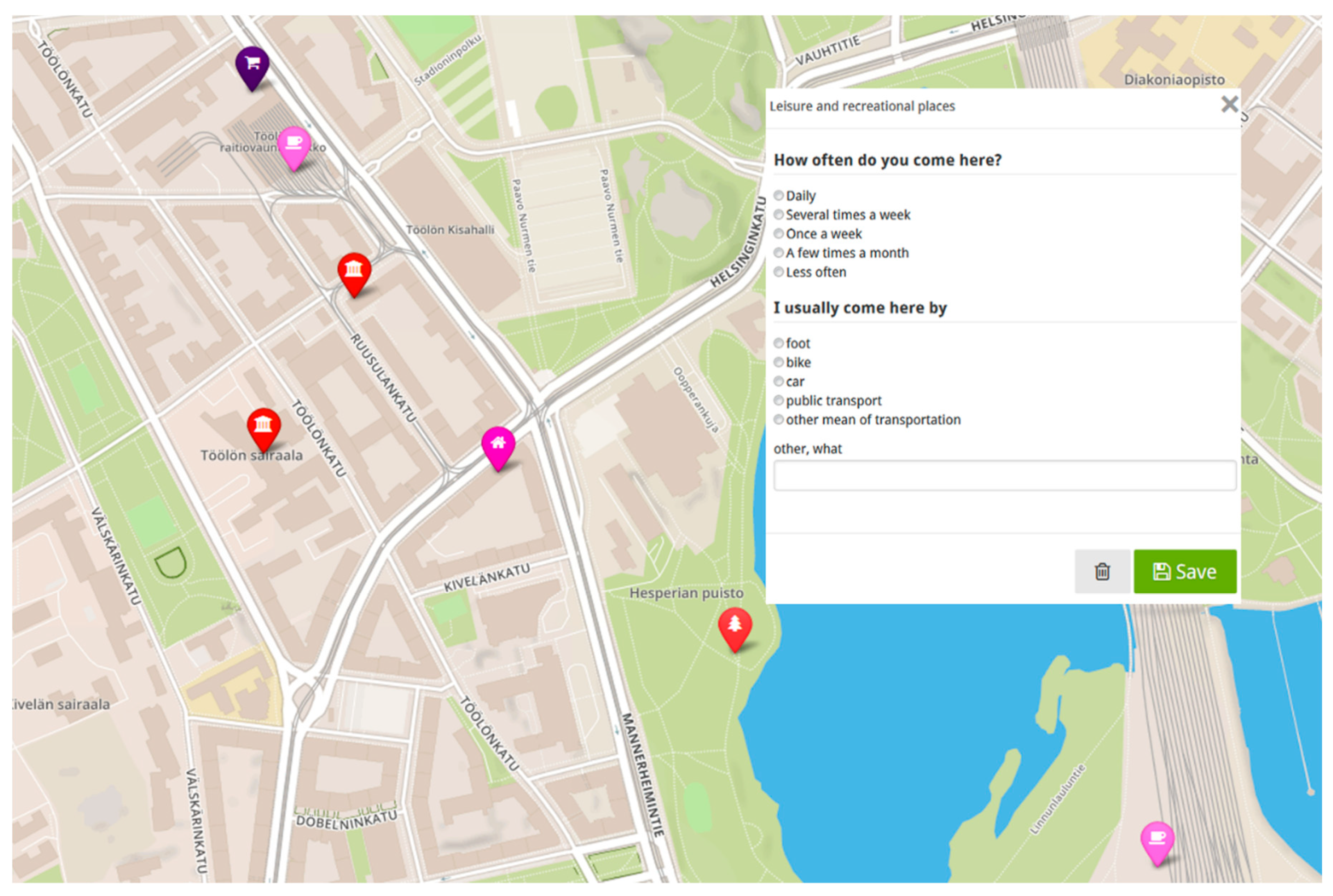
Task: Select public transport option
Action: click(778, 401)
